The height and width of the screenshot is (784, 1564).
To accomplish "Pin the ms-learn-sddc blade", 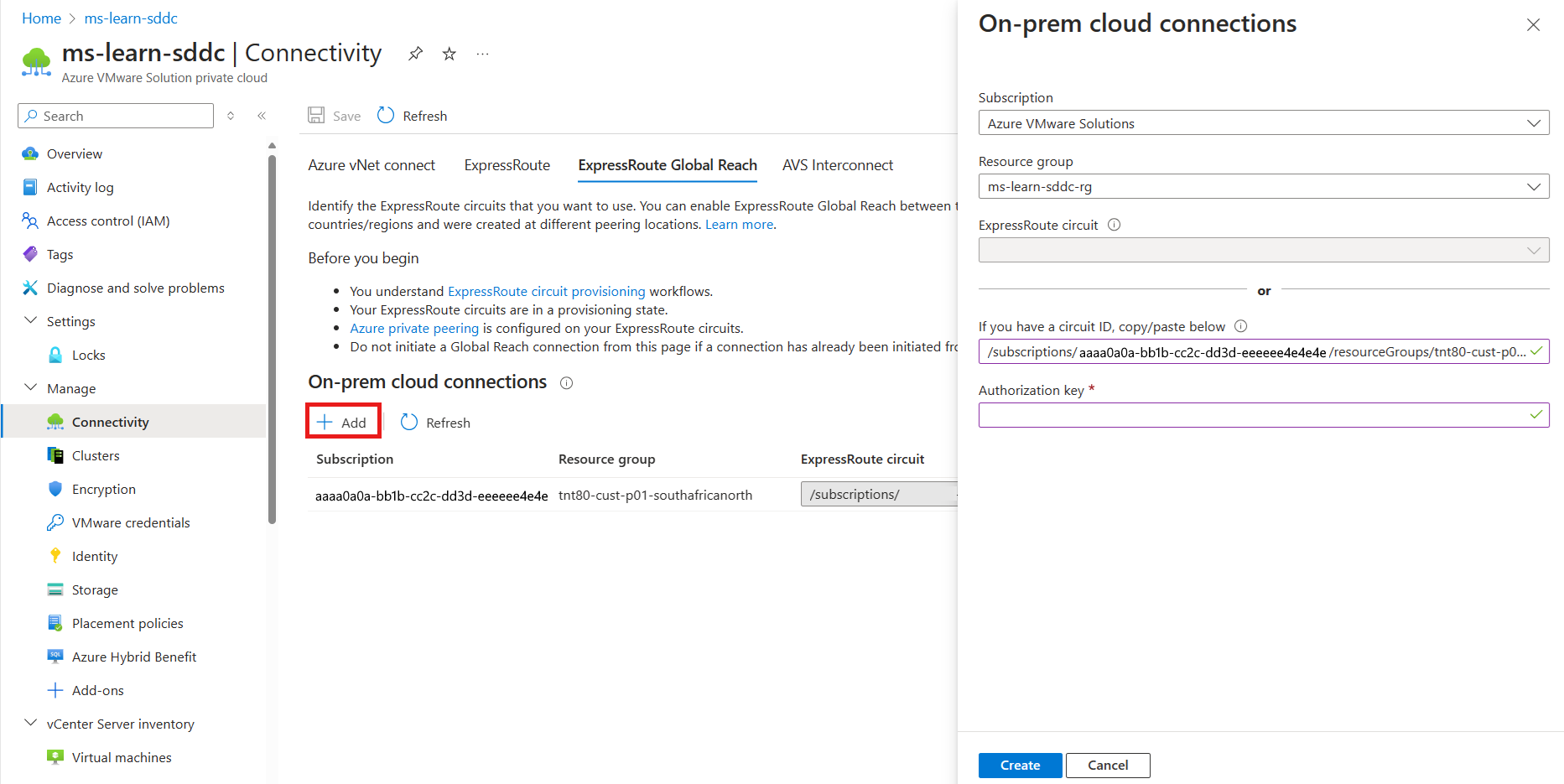I will coord(415,54).
